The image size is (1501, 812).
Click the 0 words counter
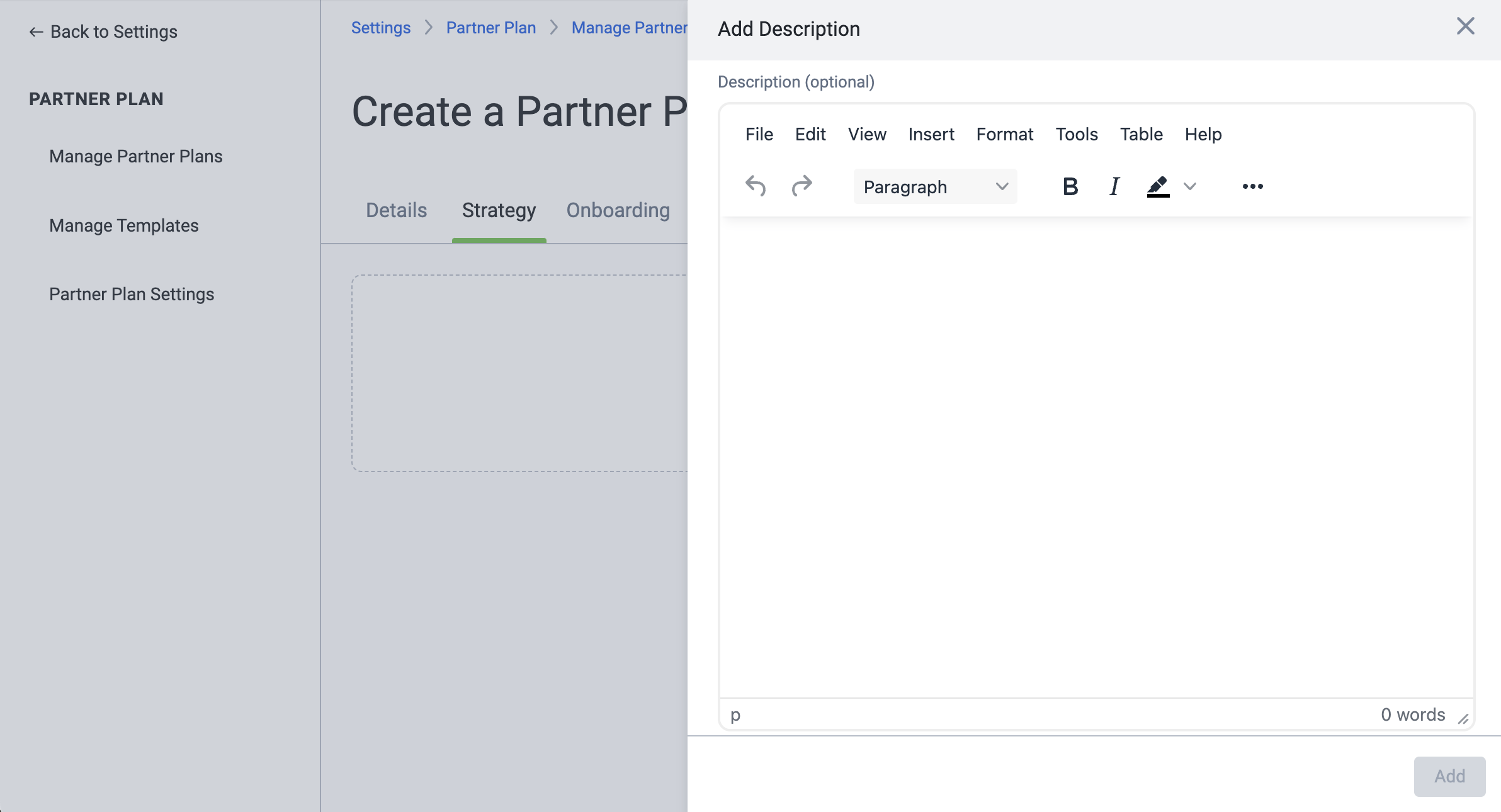(x=1413, y=715)
